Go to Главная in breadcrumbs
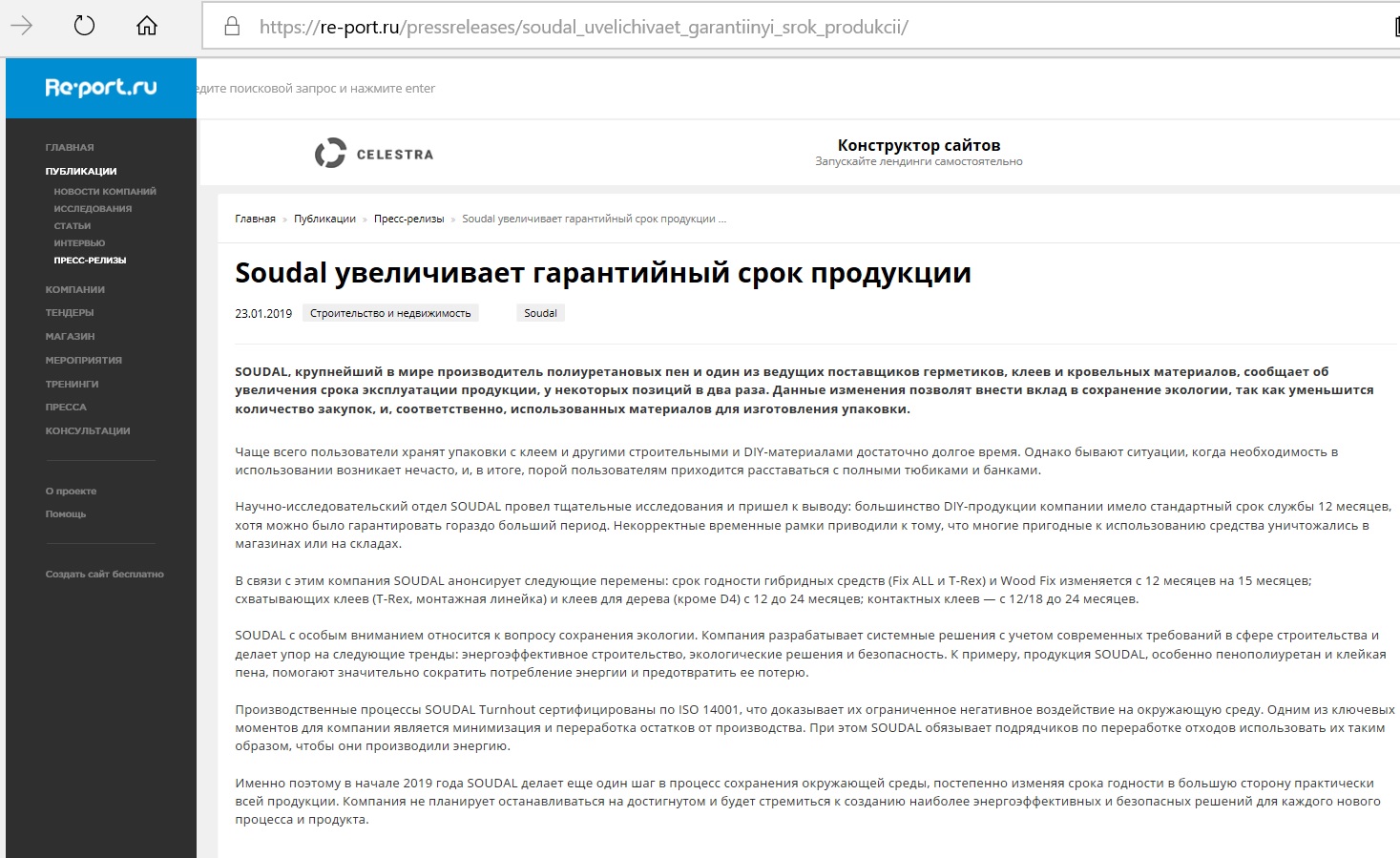Image resolution: width=1400 pixels, height=858 pixels. click(255, 219)
